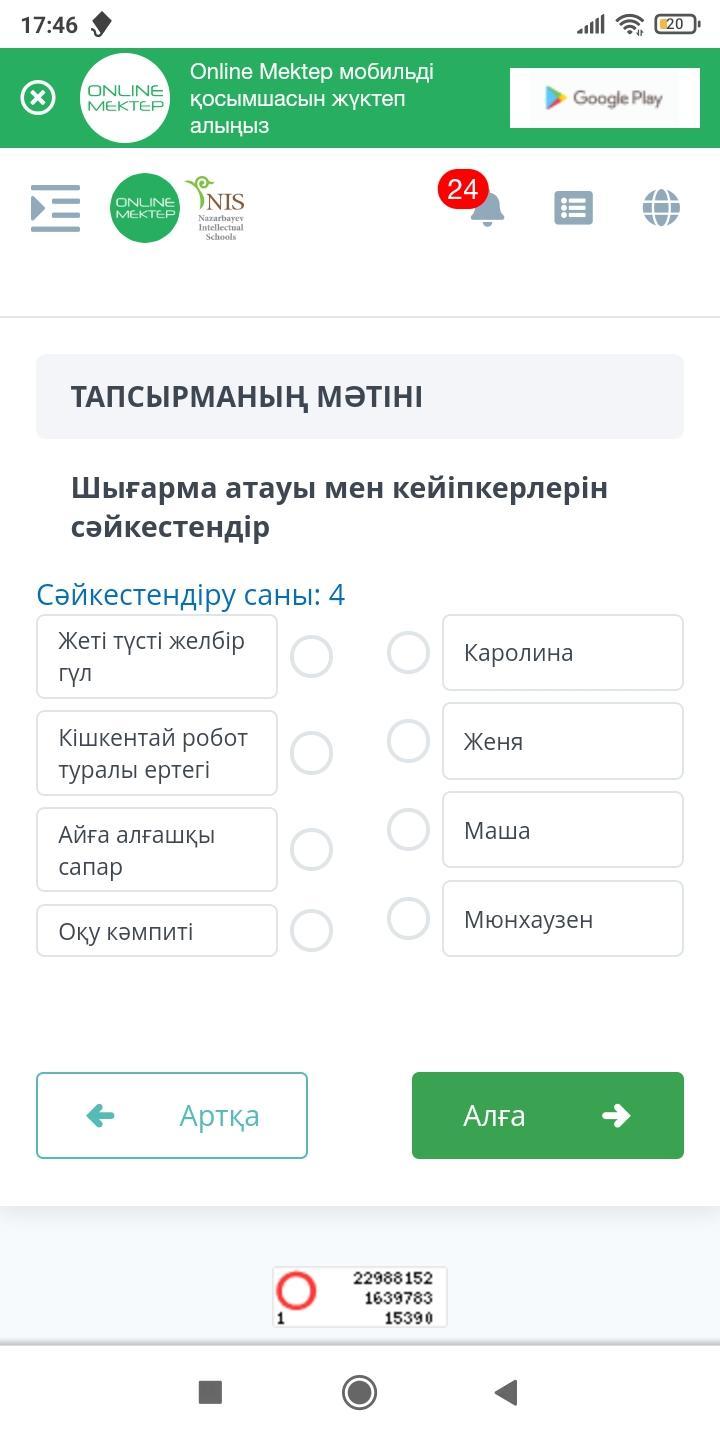Open the list view icon in header

[x=573, y=208]
